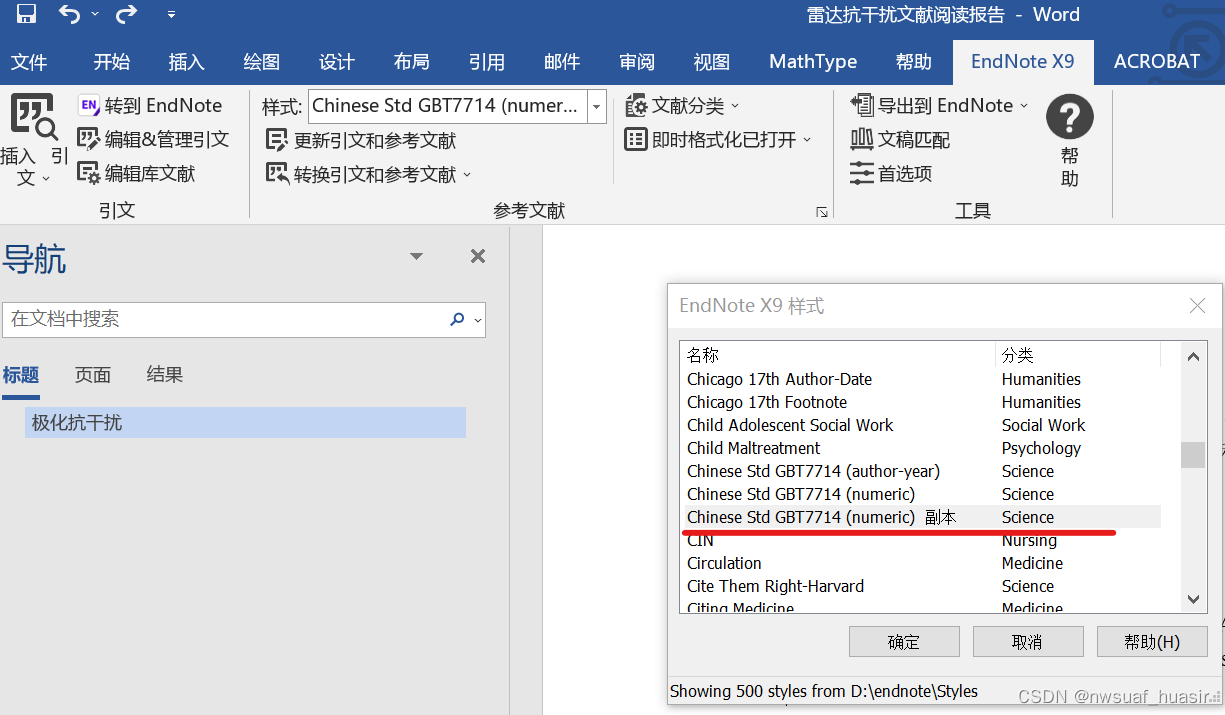The width and height of the screenshot is (1225, 715).
Task: Open 导出到 EndNote dropdown
Action: click(x=939, y=105)
